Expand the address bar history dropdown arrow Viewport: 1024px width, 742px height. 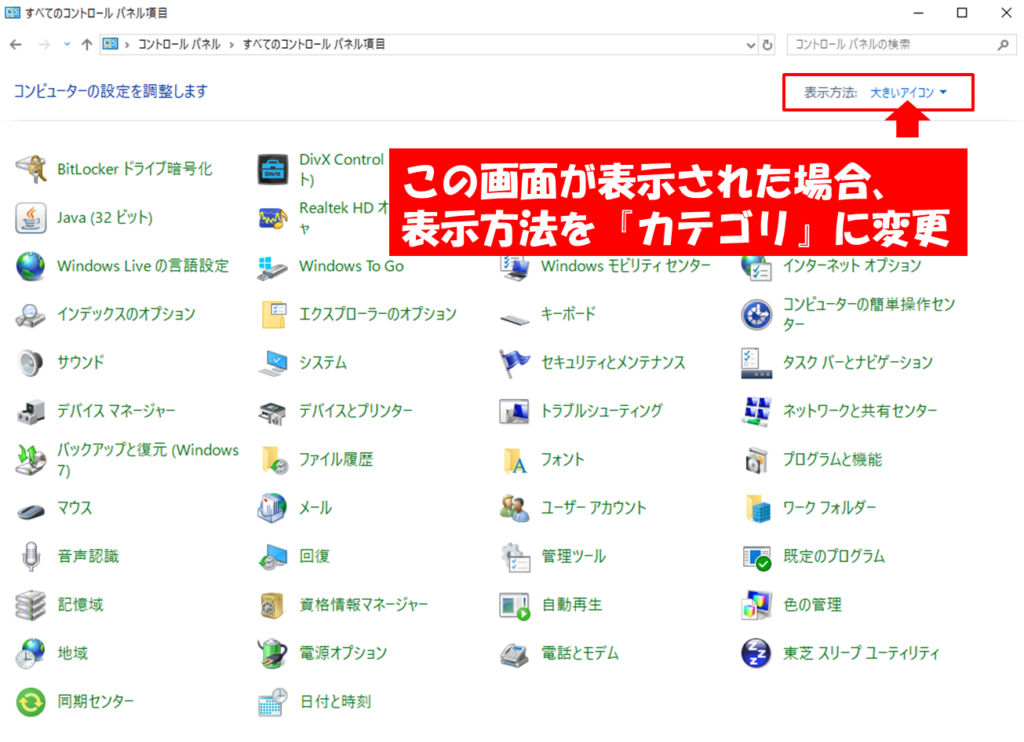[750, 45]
